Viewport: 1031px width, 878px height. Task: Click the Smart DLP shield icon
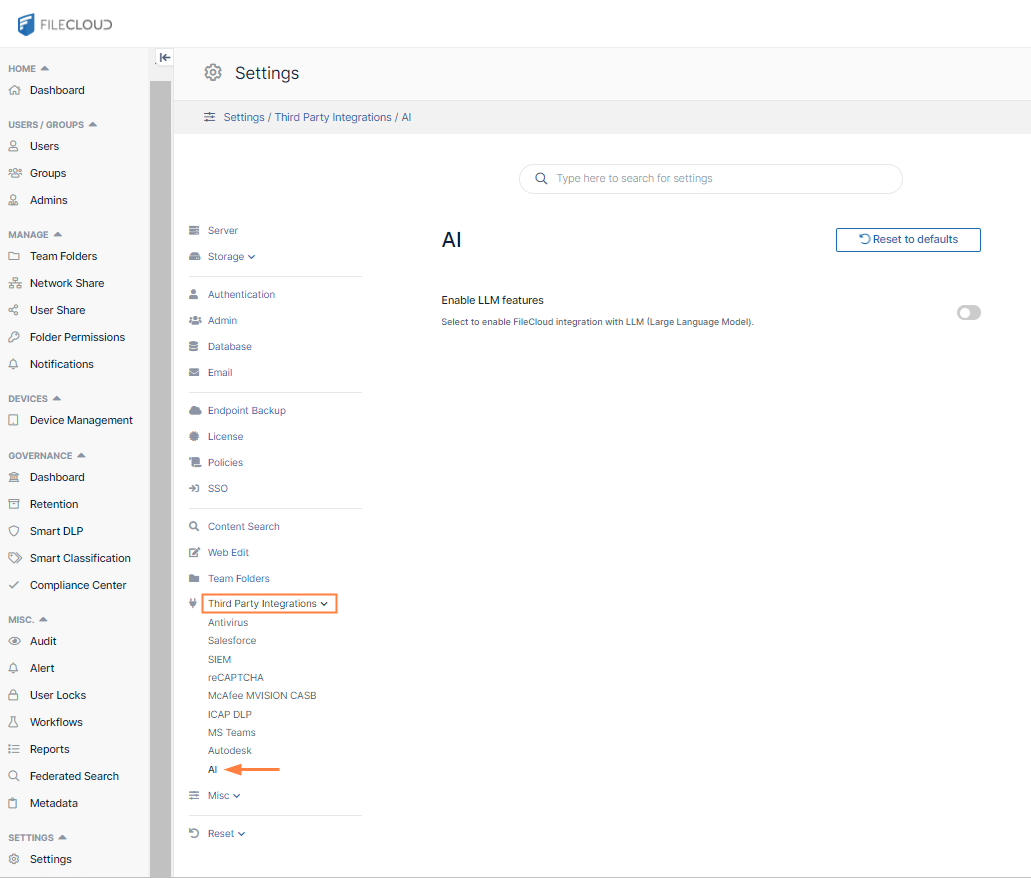(x=14, y=531)
